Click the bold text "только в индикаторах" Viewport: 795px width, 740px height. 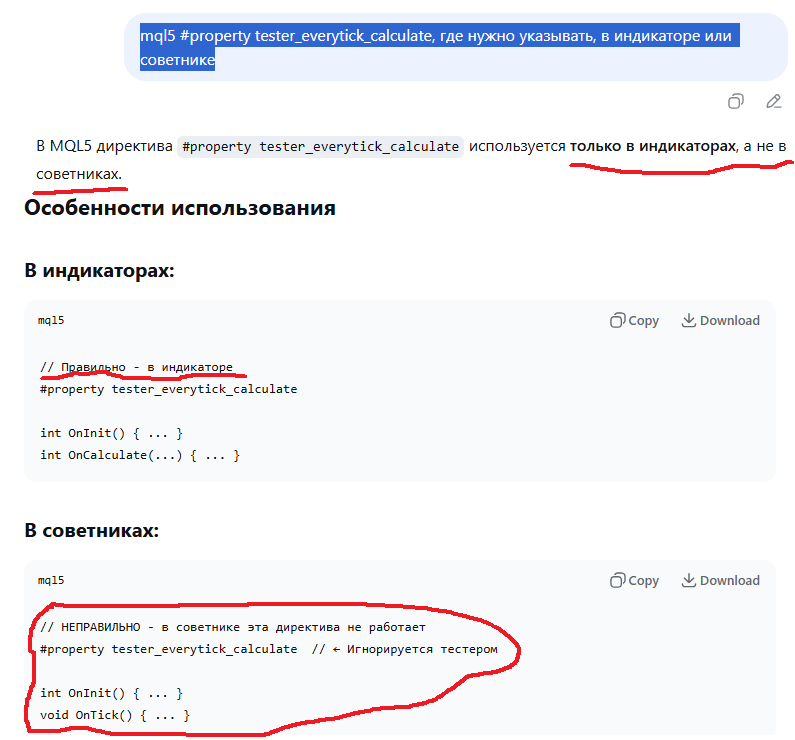click(x=653, y=147)
